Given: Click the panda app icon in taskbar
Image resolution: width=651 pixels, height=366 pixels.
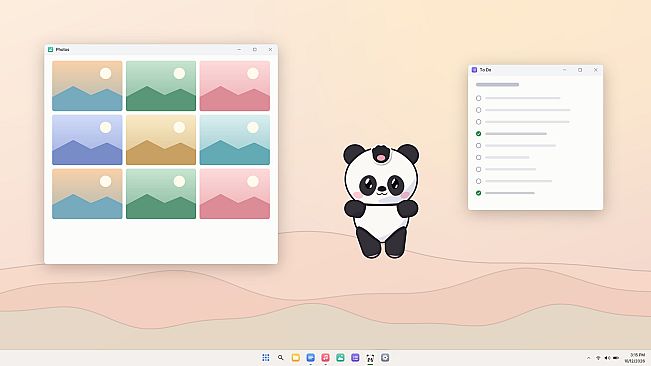Looking at the screenshot, I should (x=370, y=357).
